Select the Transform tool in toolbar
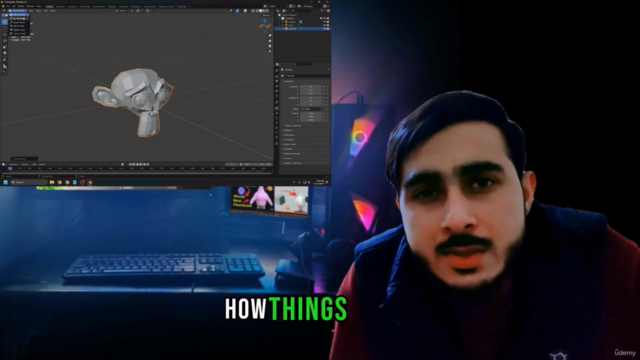Image resolution: width=640 pixels, height=360 pixels. pos(5,53)
